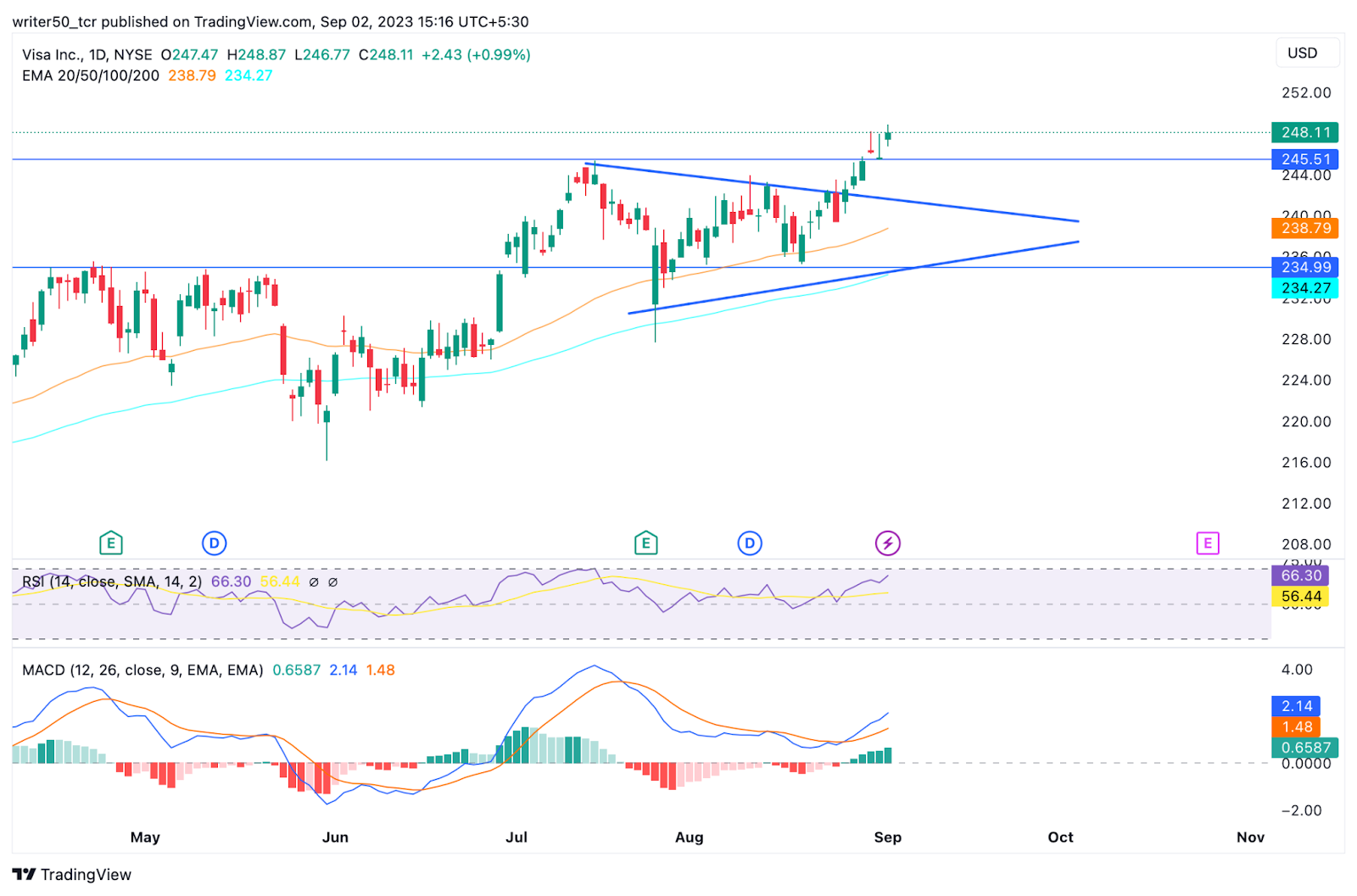Click the orange 238.79 value in EMA legend

point(192,75)
